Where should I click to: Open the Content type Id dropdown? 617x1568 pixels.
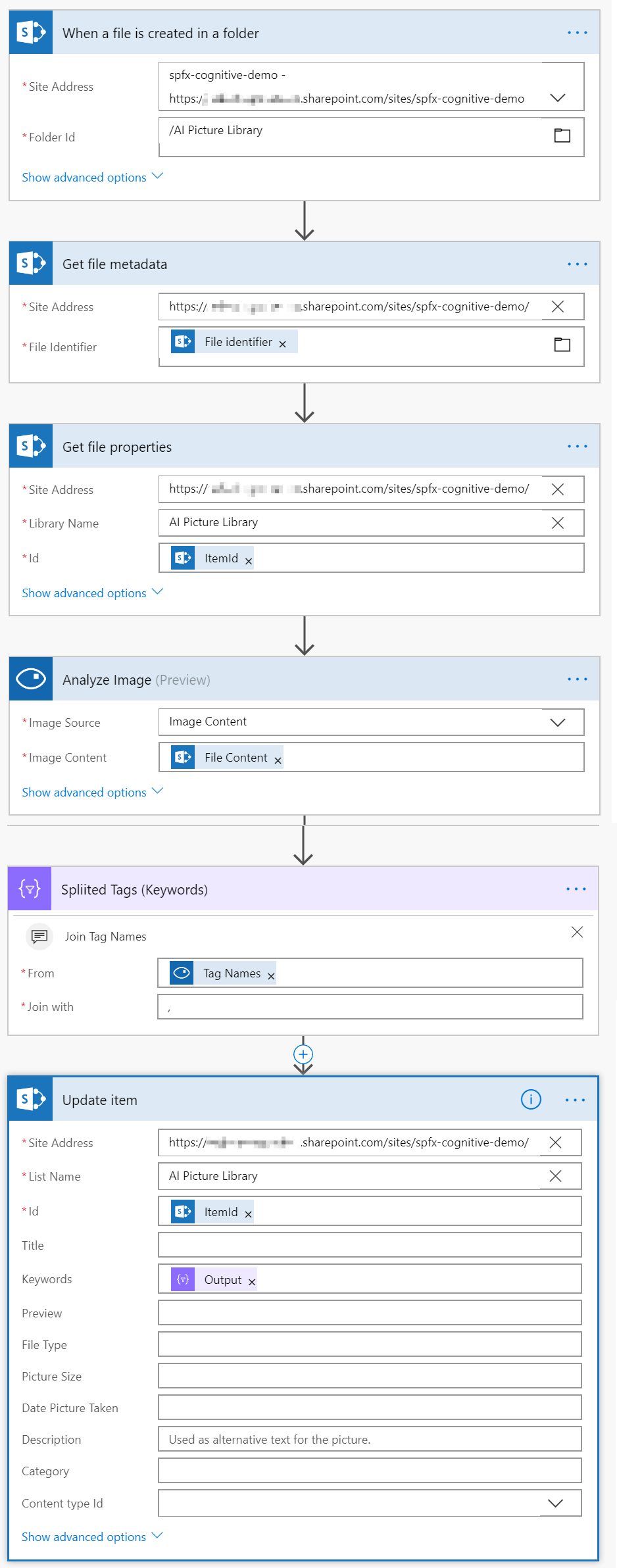[555, 1503]
